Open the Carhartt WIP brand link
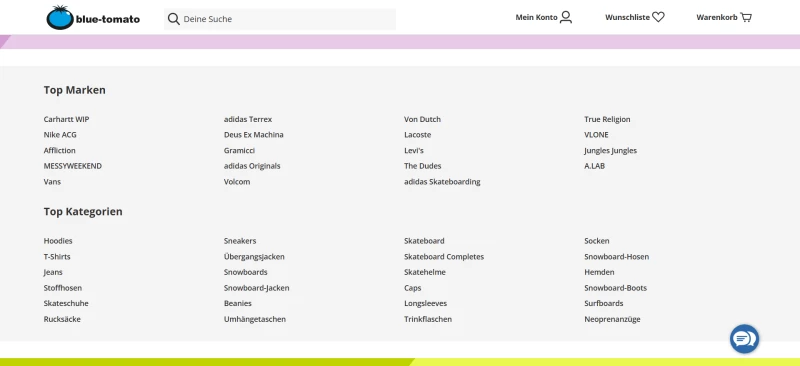 point(66,119)
